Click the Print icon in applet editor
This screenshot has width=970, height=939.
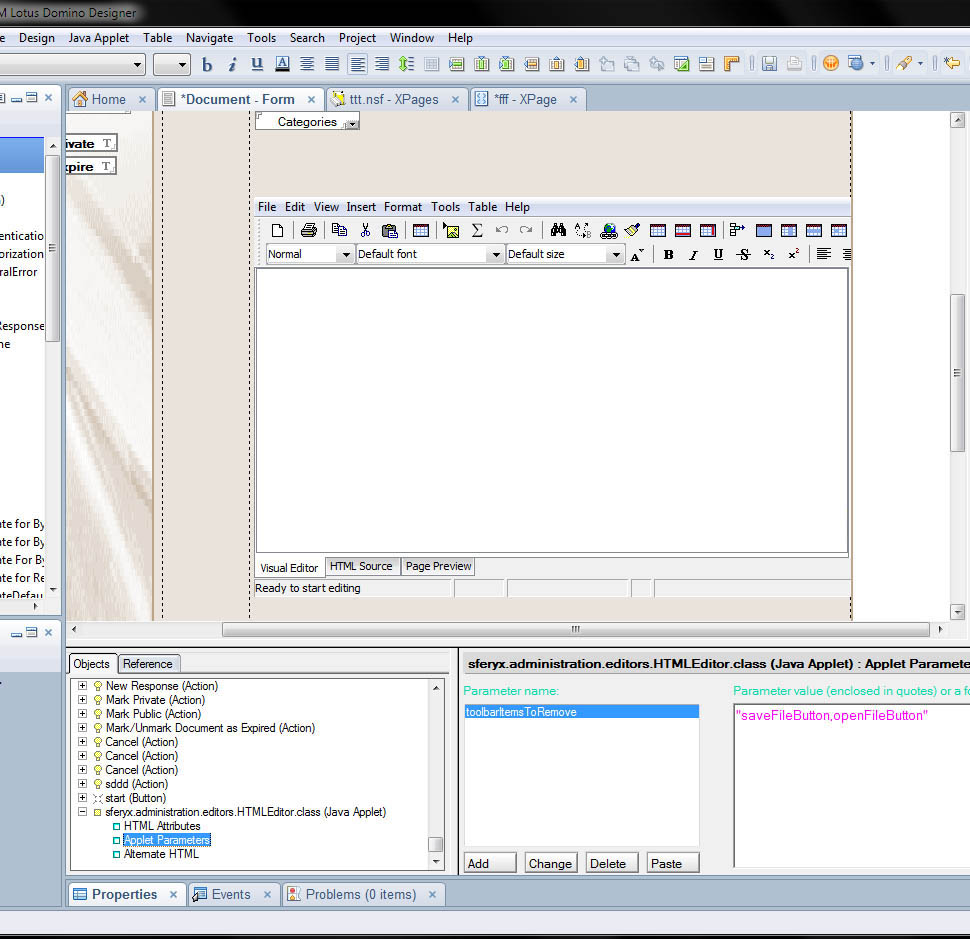click(309, 231)
